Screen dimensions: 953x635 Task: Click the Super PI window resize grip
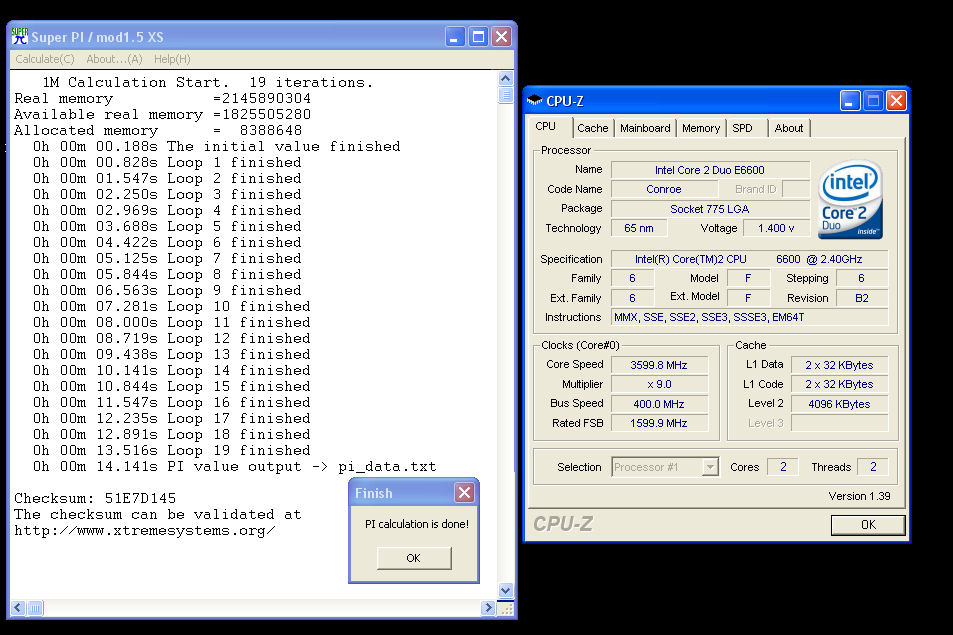click(x=506, y=608)
